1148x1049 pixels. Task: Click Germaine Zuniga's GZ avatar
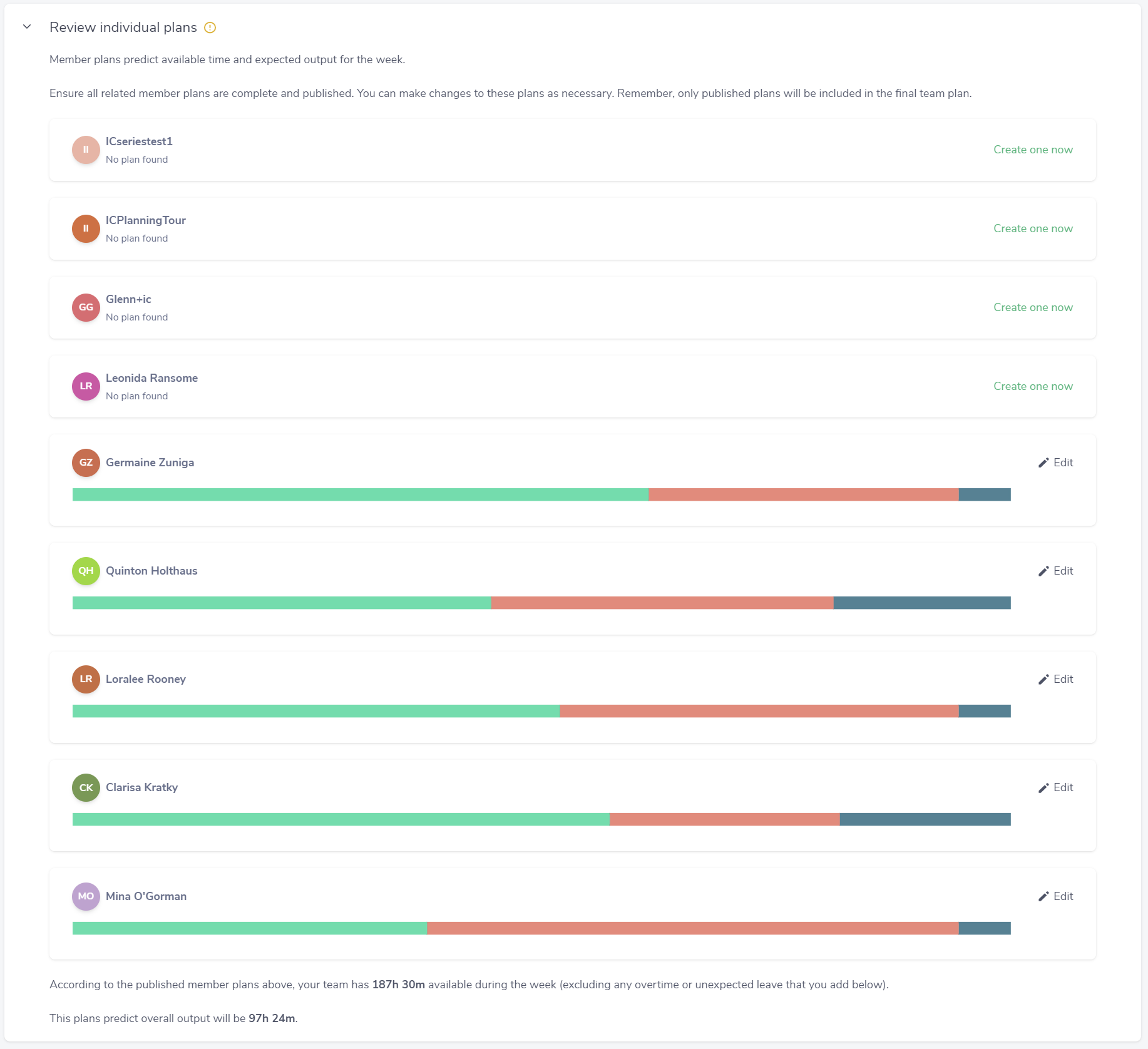pyautogui.click(x=86, y=463)
